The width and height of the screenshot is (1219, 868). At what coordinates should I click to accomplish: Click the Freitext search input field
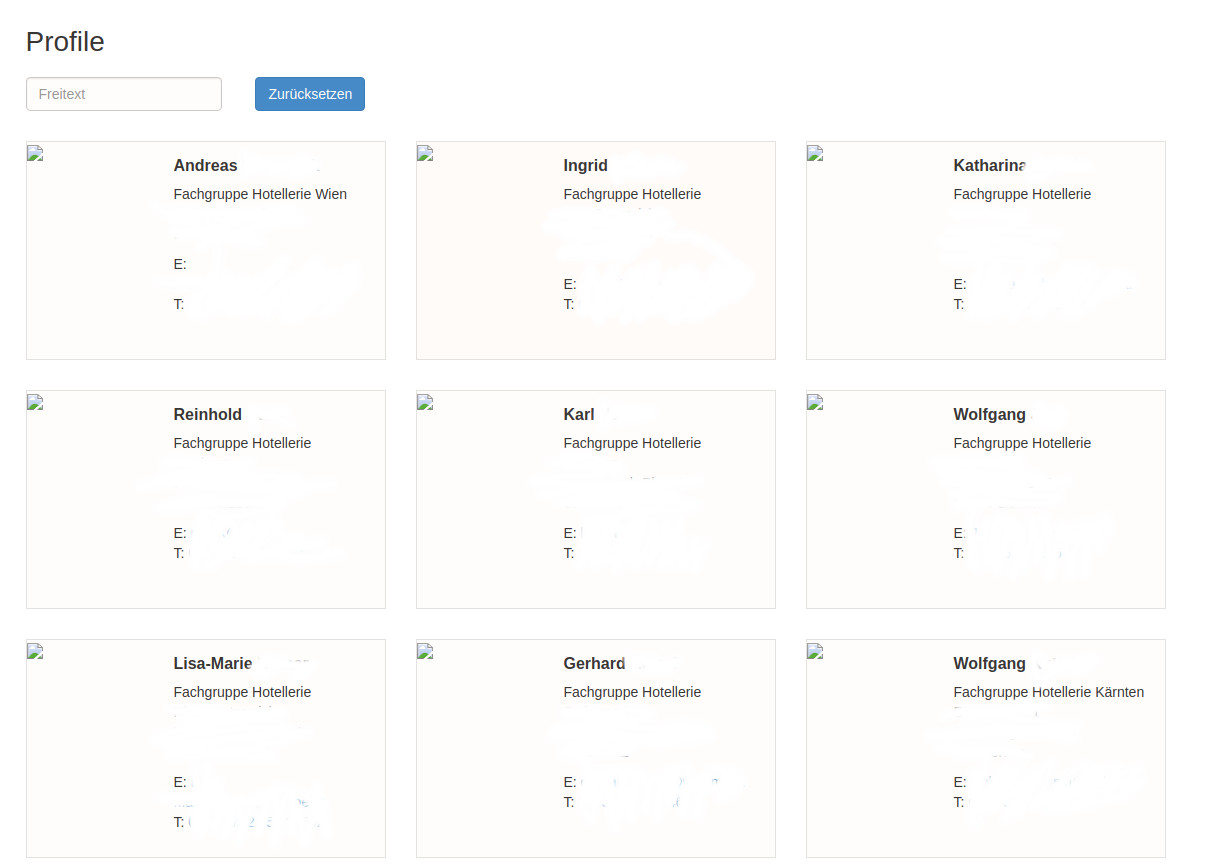(x=124, y=94)
